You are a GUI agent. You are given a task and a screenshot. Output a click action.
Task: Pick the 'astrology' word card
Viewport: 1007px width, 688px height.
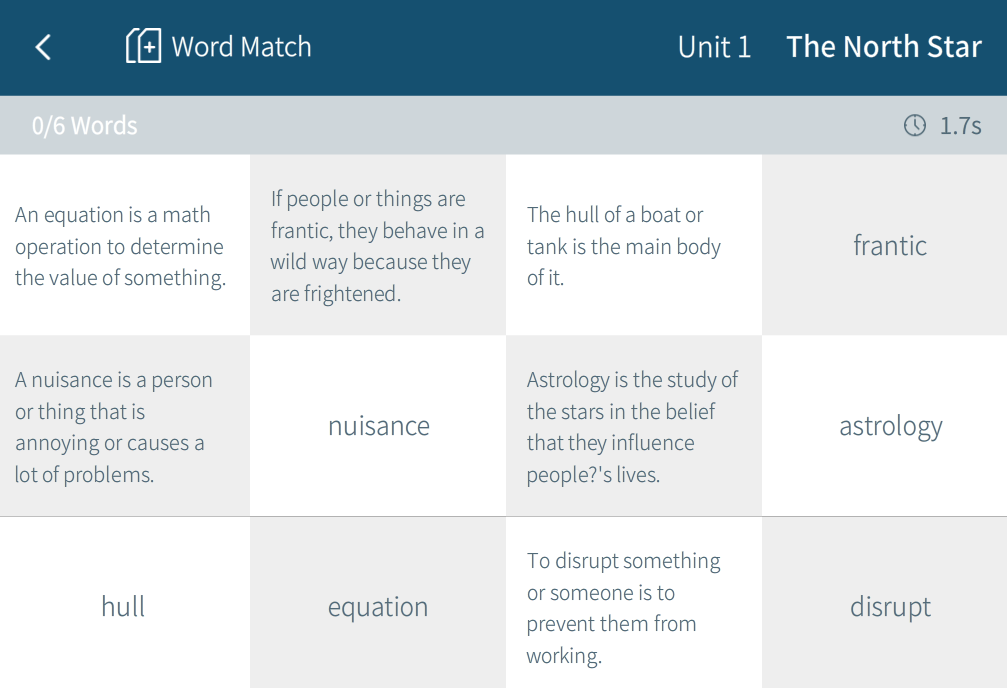coord(890,426)
